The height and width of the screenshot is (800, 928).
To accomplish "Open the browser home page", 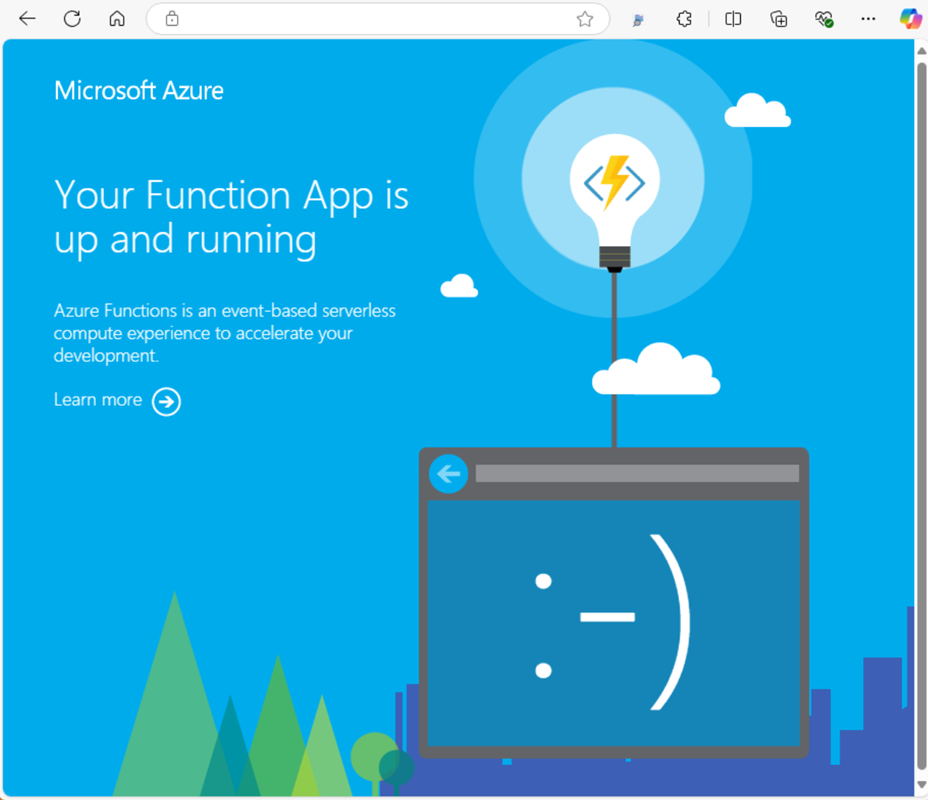I will tap(117, 18).
